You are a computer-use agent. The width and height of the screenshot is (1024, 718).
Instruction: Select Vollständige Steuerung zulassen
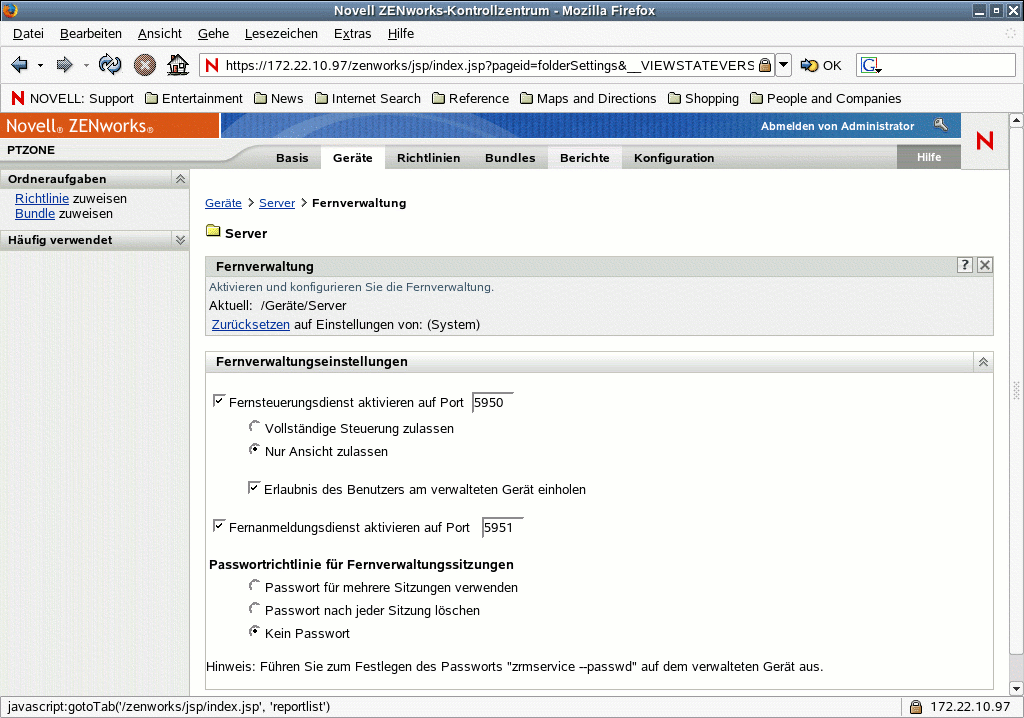pyautogui.click(x=255, y=427)
